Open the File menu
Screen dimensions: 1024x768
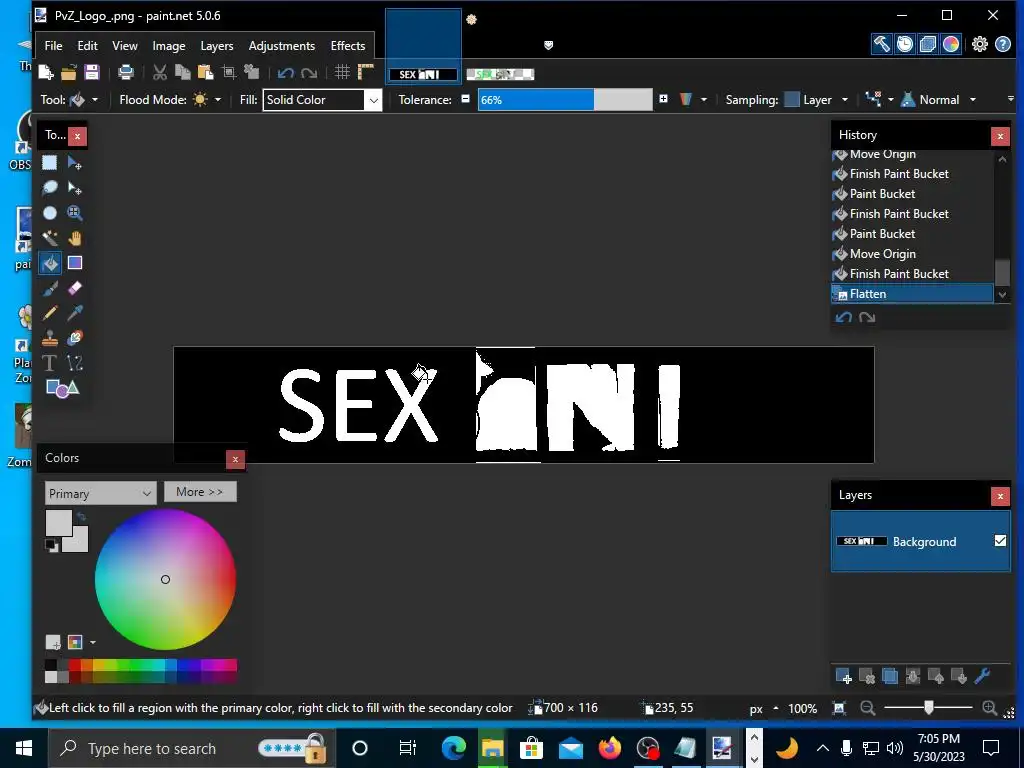[54, 46]
